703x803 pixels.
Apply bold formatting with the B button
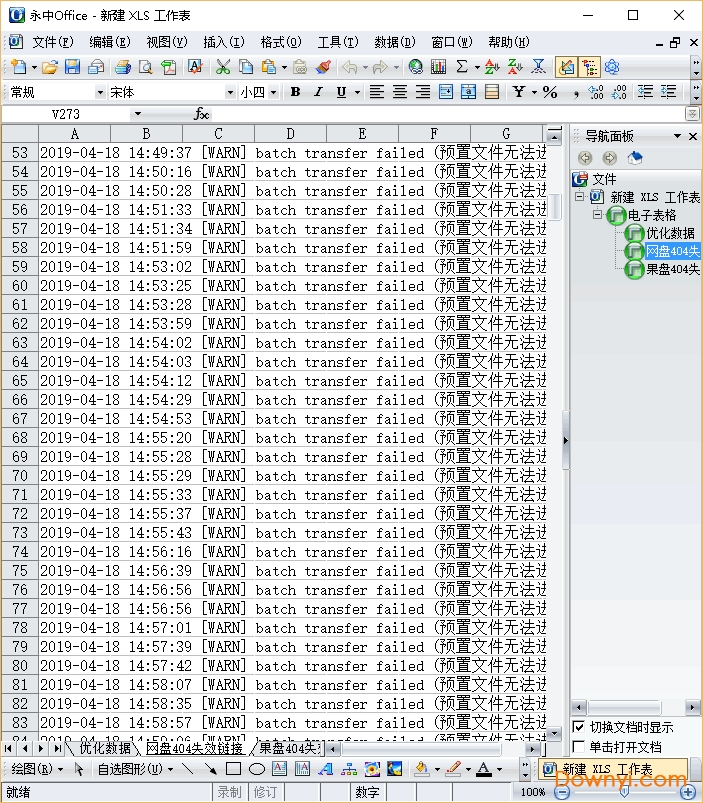[x=295, y=92]
